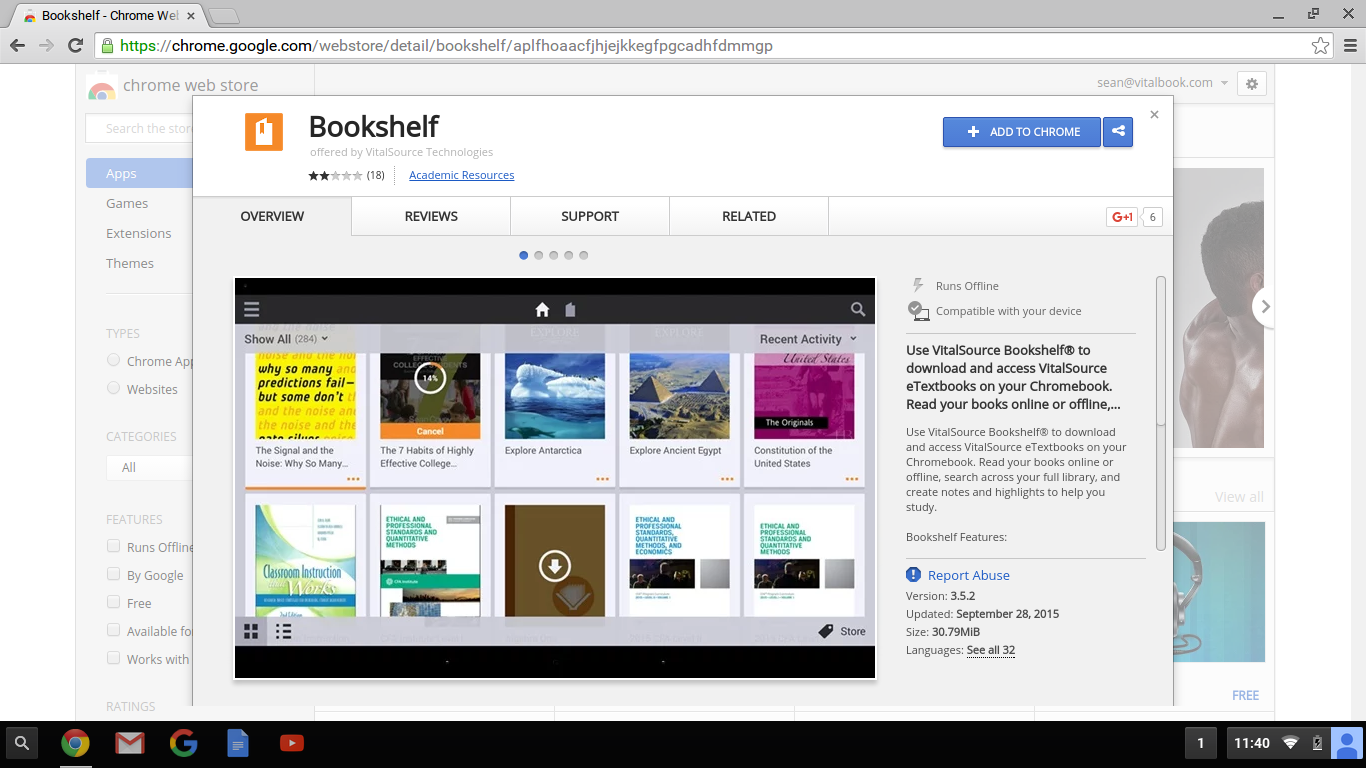Screen dimensions: 1366x768
Task: Click the Runs Offline lightning icon
Action: (x=918, y=286)
